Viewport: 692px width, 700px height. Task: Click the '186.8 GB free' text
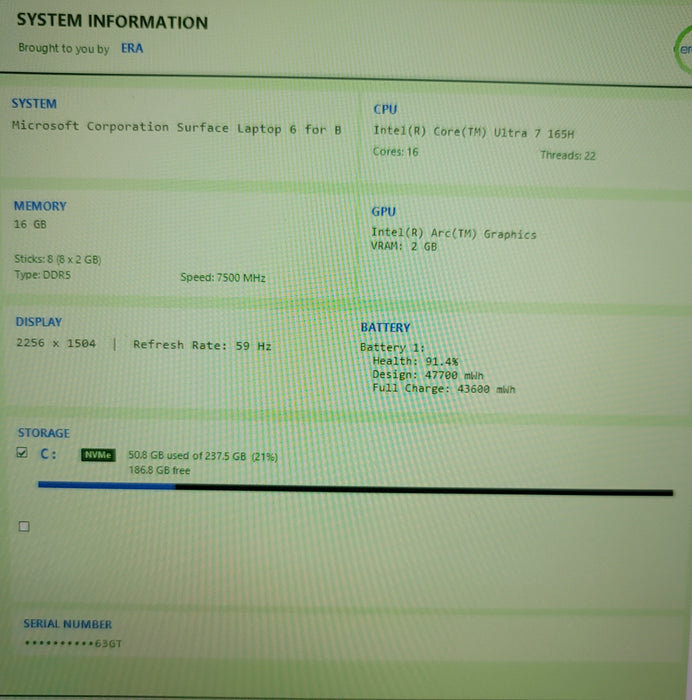pos(159,470)
